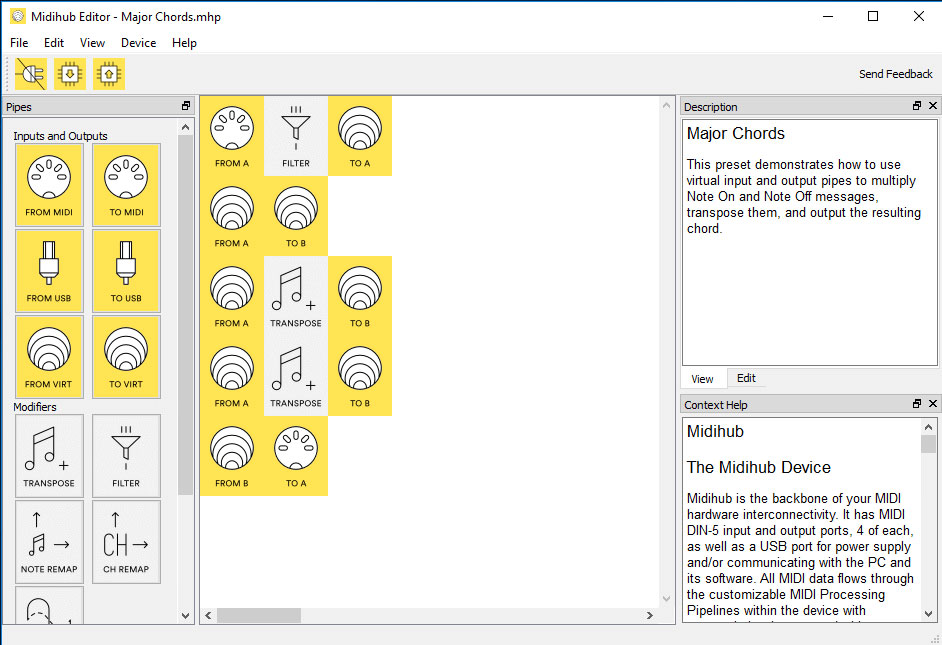
Task: Click the Inputs and Outputs section label
Action: tap(60, 136)
